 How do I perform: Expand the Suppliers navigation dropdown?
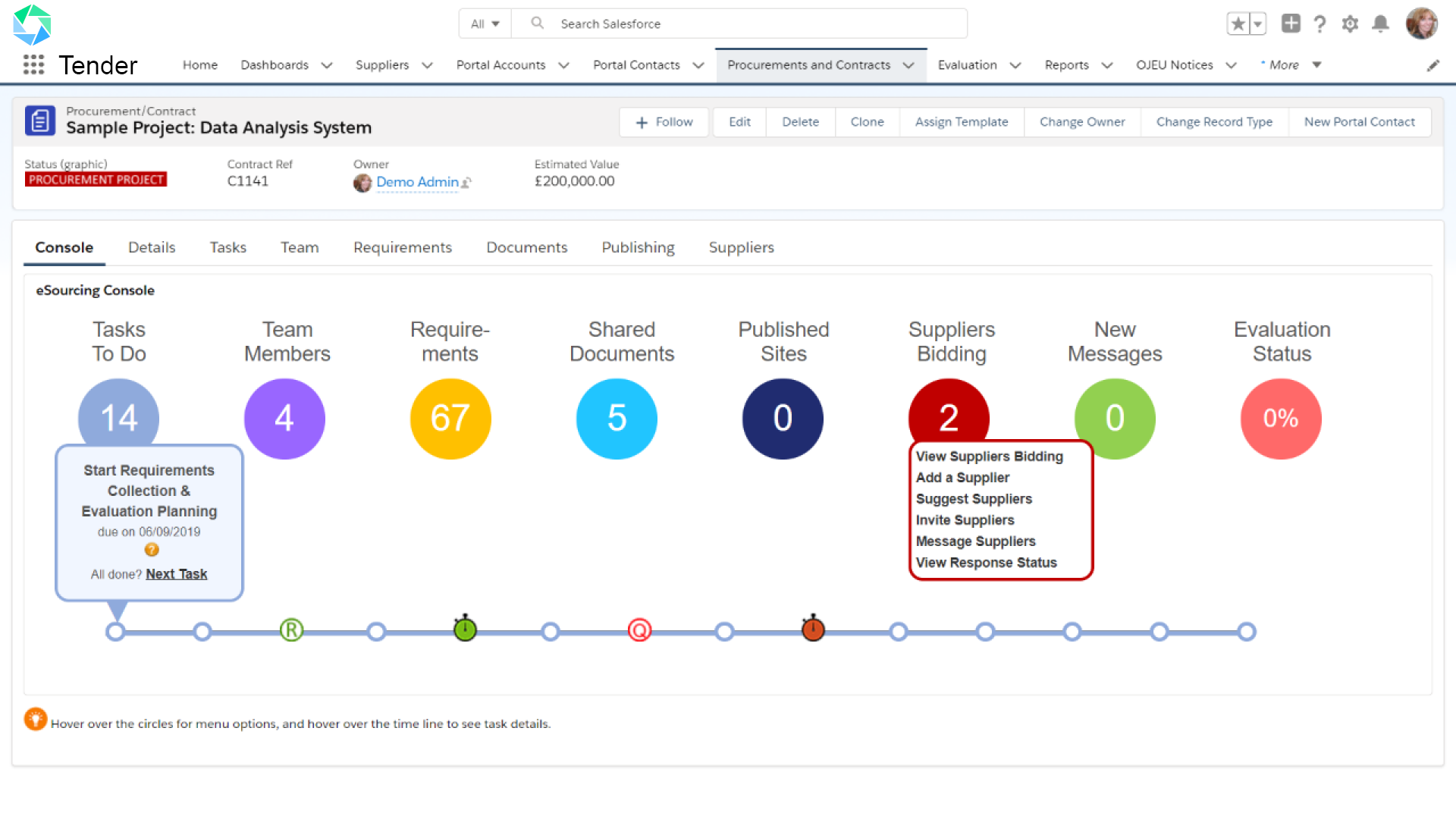click(428, 65)
